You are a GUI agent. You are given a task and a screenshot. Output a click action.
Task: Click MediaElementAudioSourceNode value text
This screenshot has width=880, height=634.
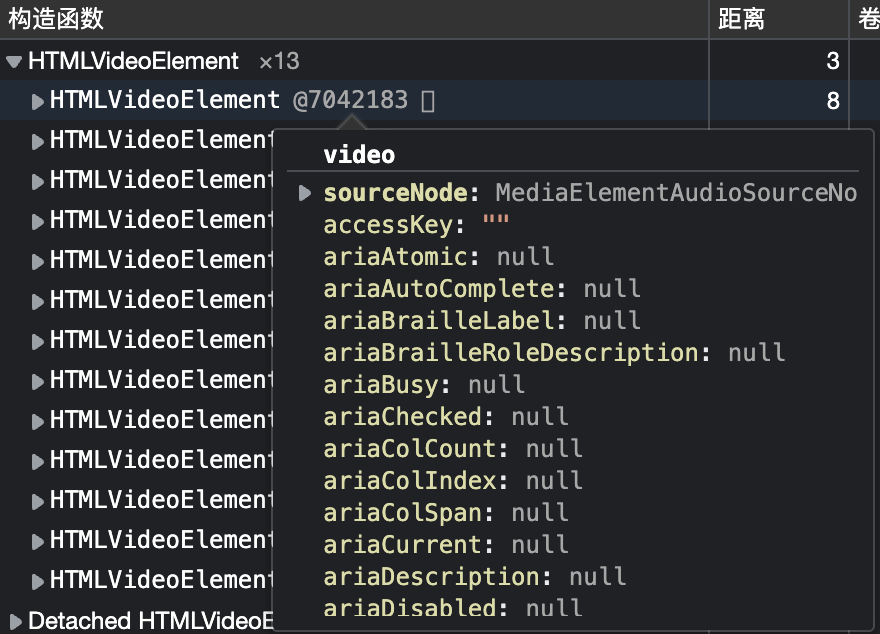(676, 193)
